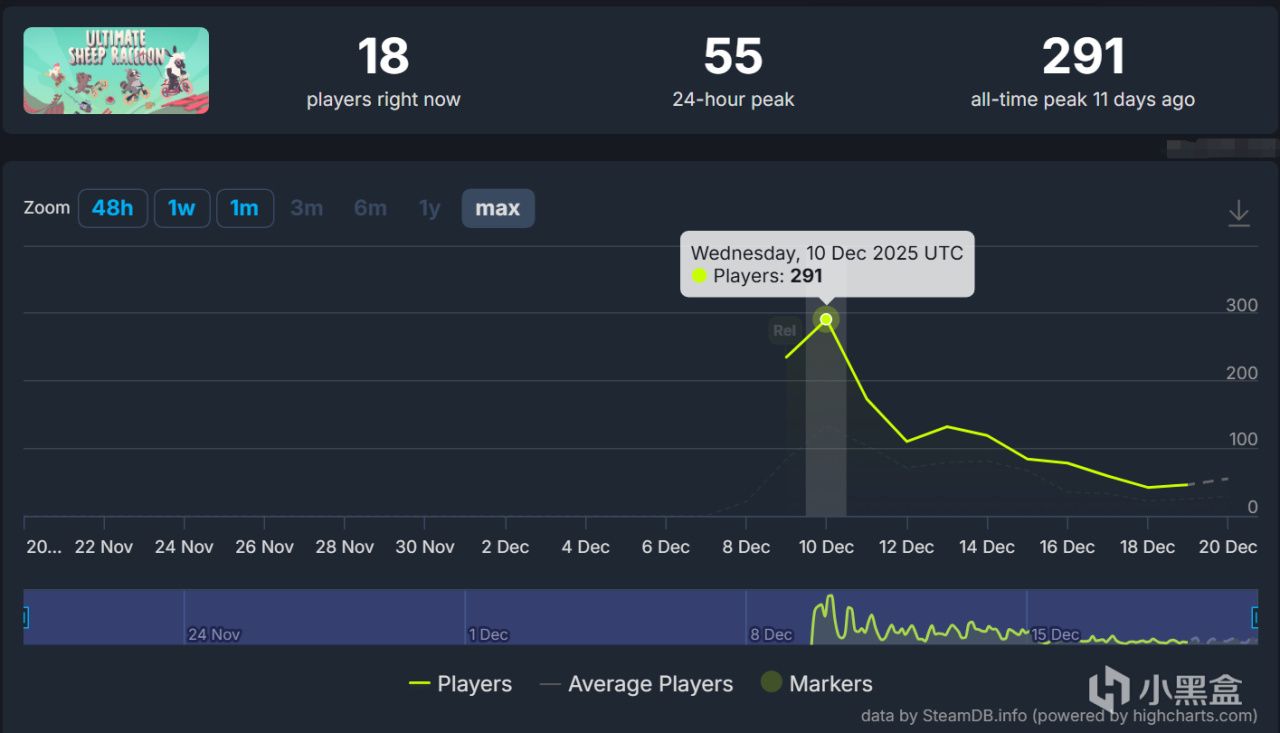Click the Ultimate Sheep Raccoon game thumbnail
Viewport: 1280px width, 733px height.
[x=116, y=70]
